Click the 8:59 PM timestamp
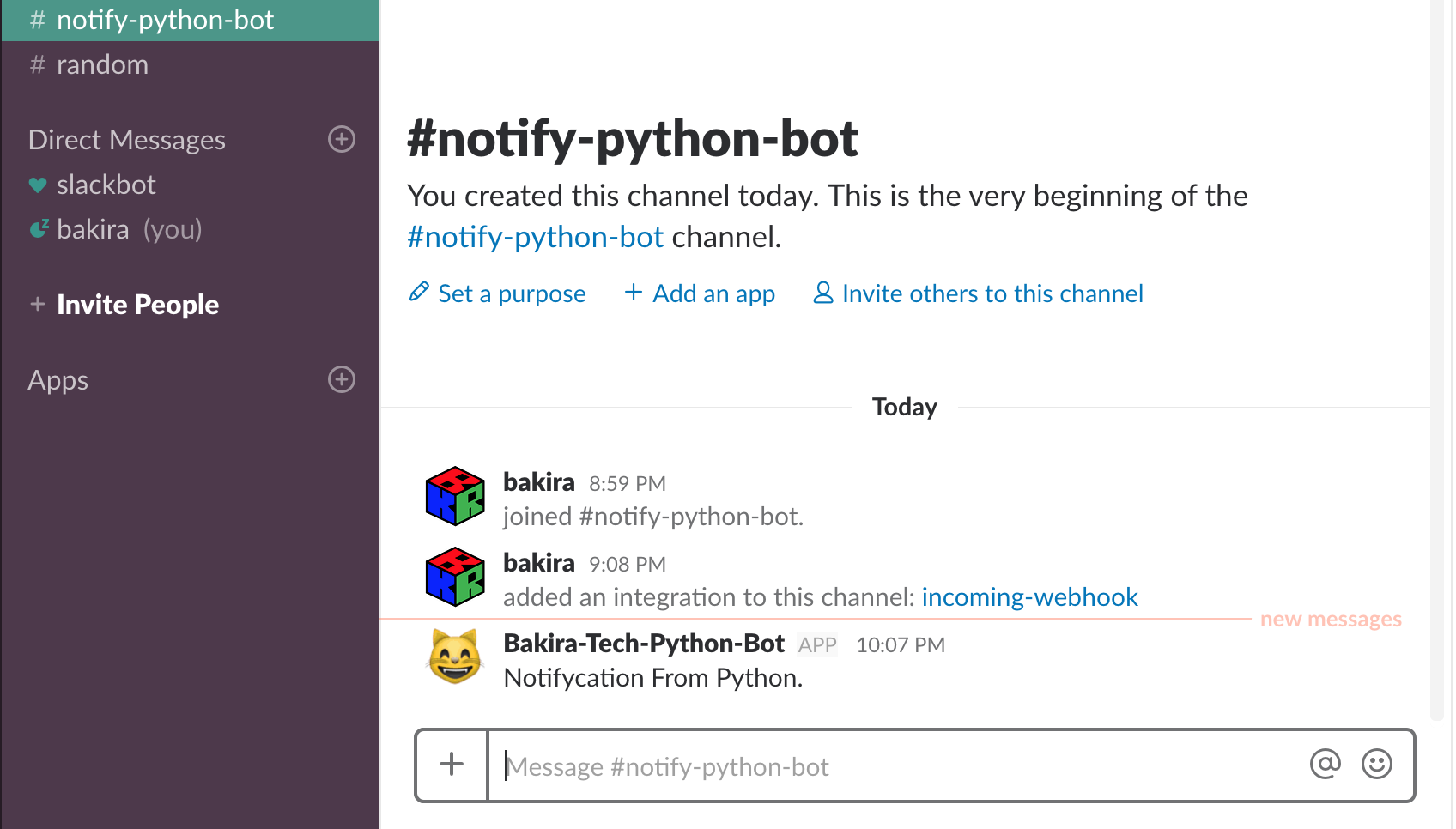This screenshot has height=829, width=1456. coord(627,484)
